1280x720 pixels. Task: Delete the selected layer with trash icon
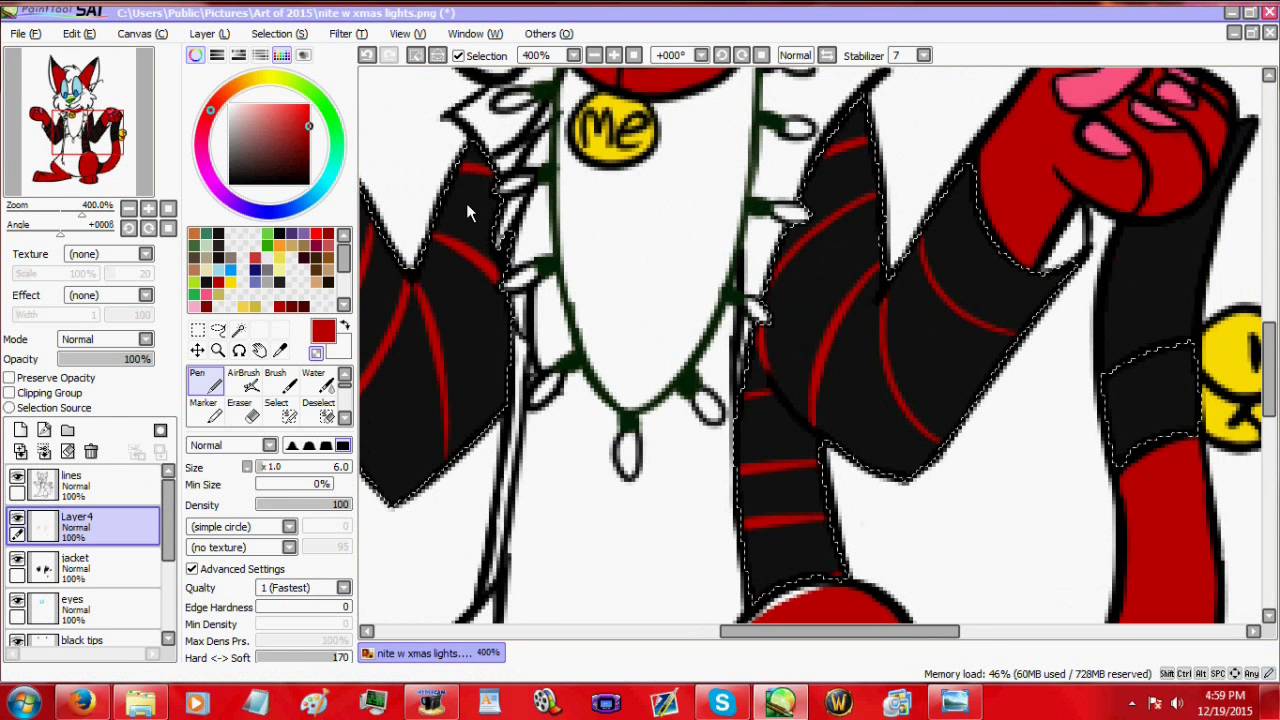pyautogui.click(x=91, y=451)
